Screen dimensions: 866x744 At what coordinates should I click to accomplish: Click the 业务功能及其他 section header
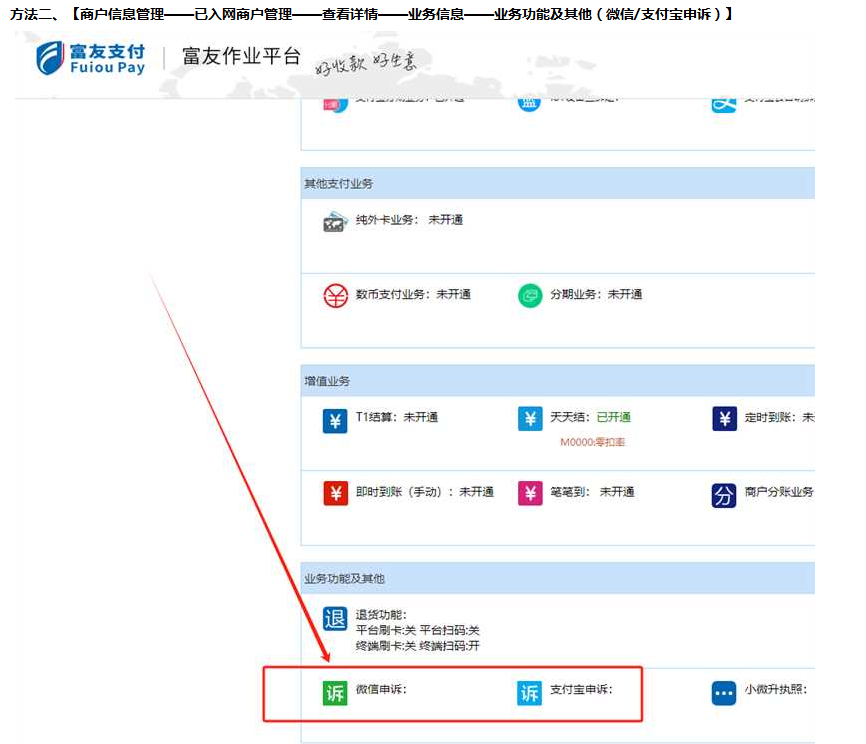[344, 578]
